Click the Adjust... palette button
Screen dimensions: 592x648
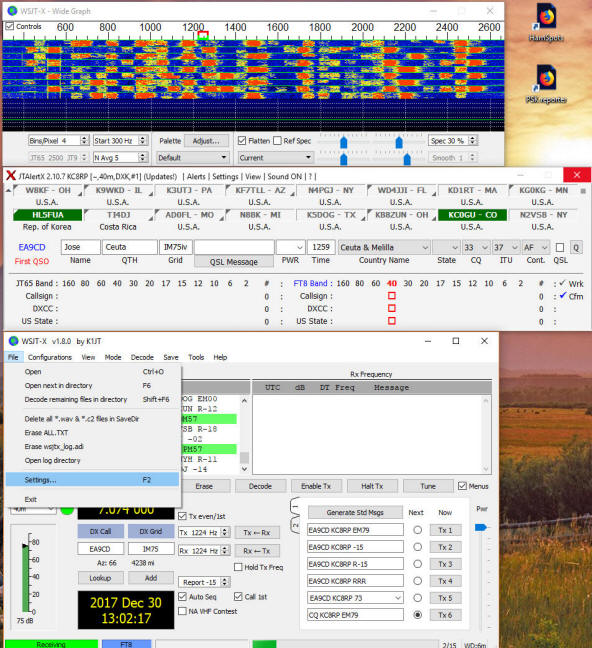coord(206,141)
